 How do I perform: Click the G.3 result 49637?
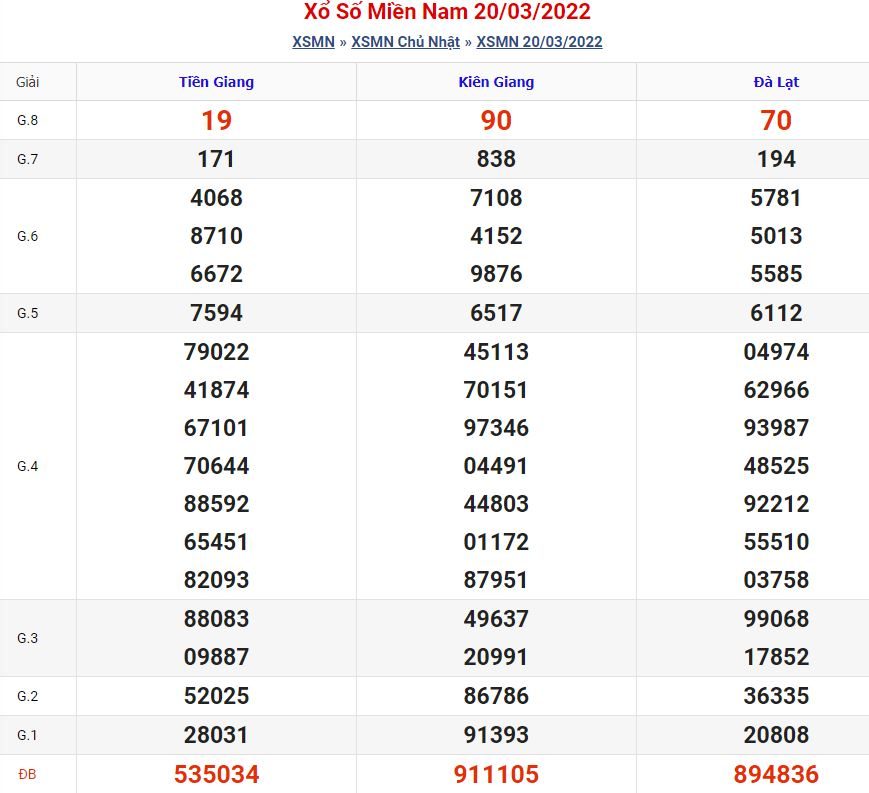(x=496, y=619)
